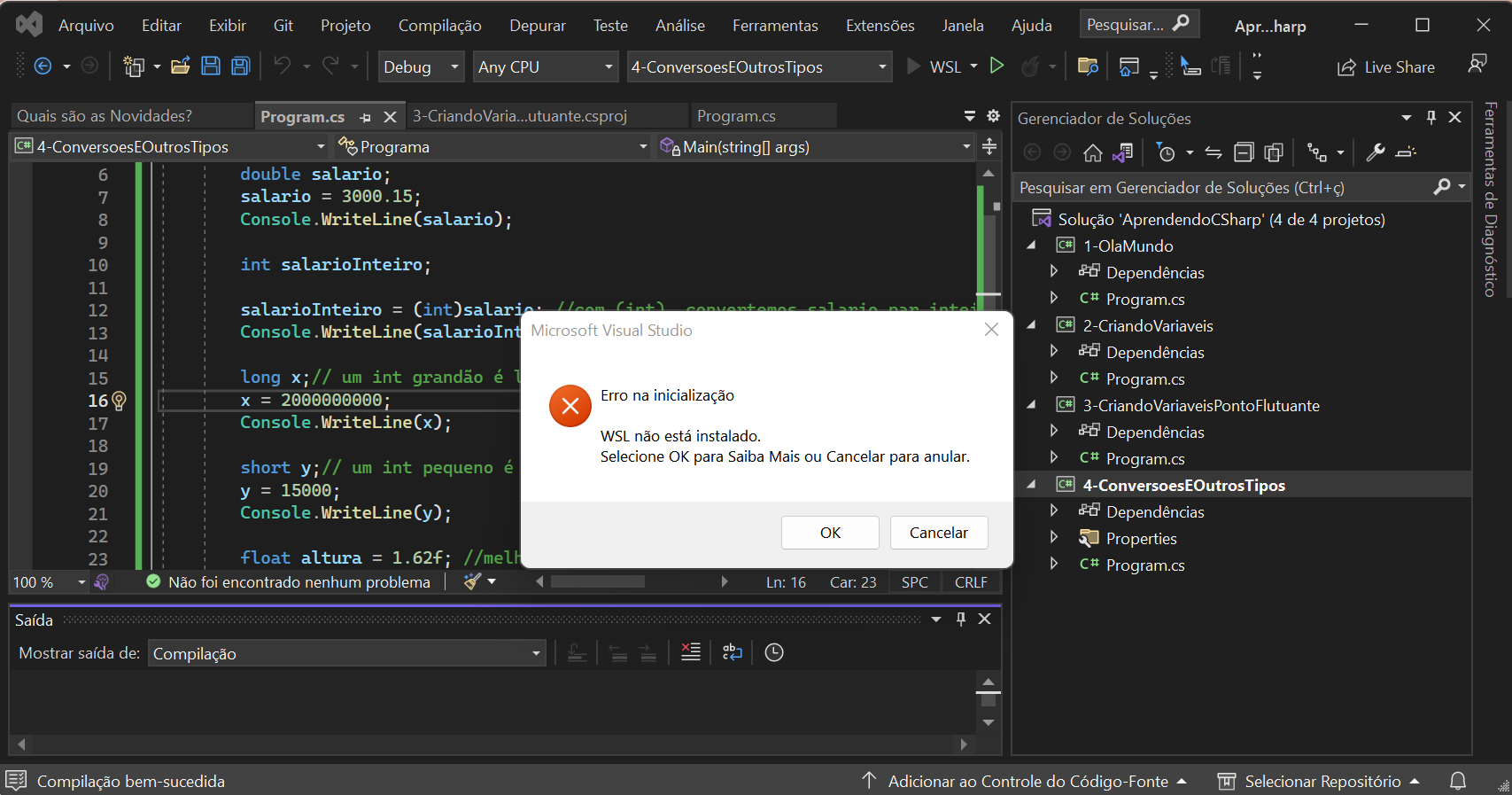The image size is (1512, 795).
Task: Click the Home icon in Solution Explorer
Action: 1093,153
